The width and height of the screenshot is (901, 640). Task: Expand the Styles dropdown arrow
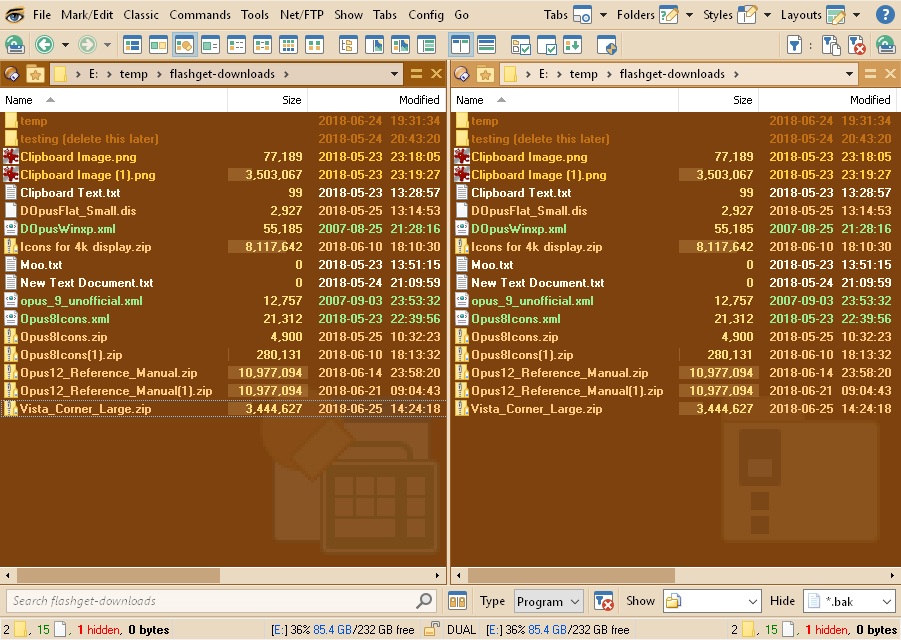pyautogui.click(x=767, y=15)
